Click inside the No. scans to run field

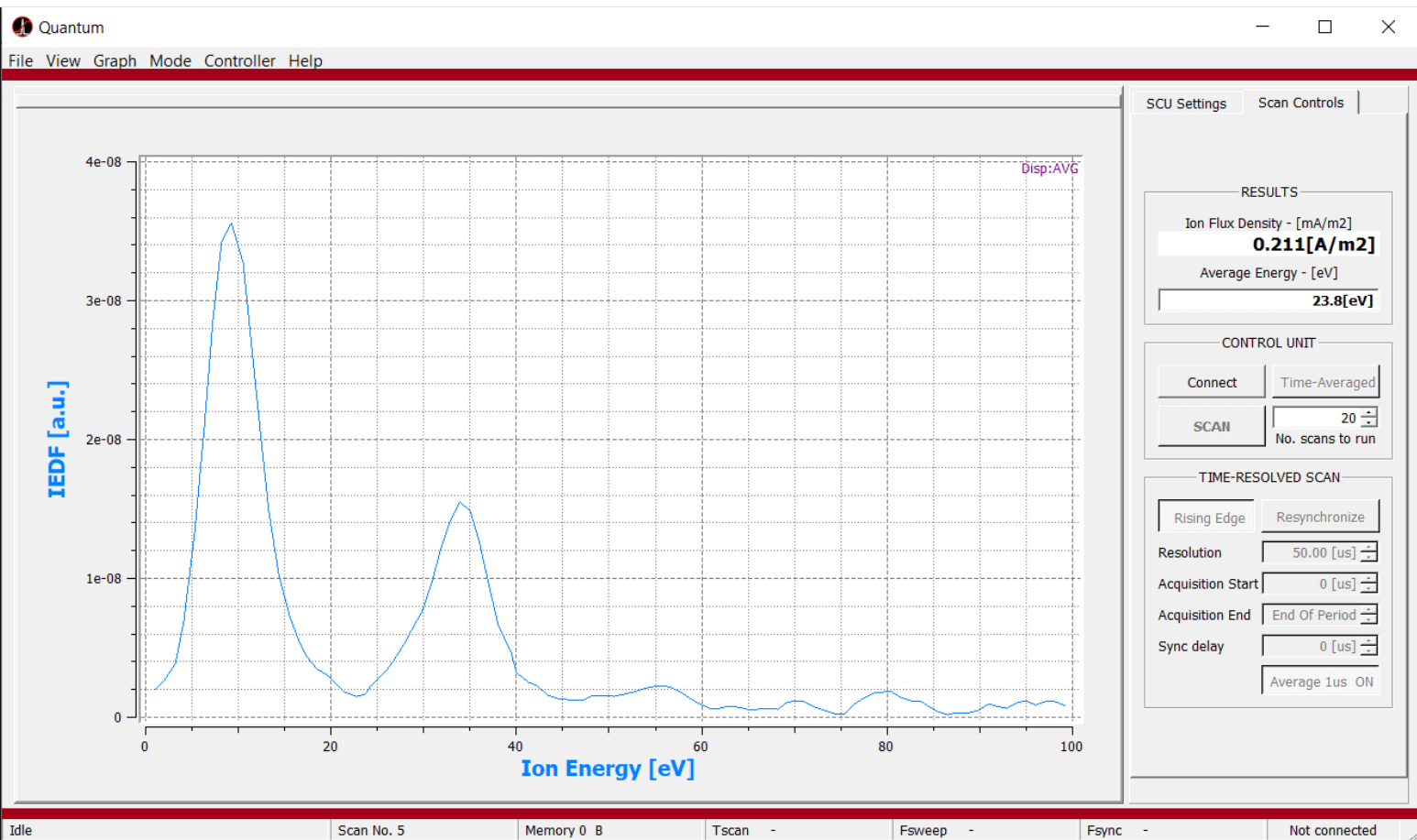click(x=1315, y=418)
